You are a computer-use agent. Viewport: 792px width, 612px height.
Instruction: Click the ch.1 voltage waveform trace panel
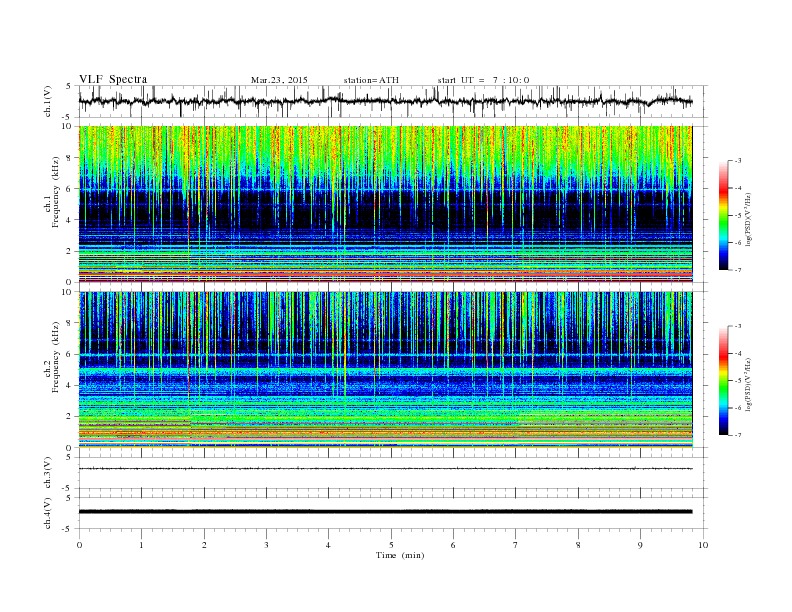pos(393,101)
